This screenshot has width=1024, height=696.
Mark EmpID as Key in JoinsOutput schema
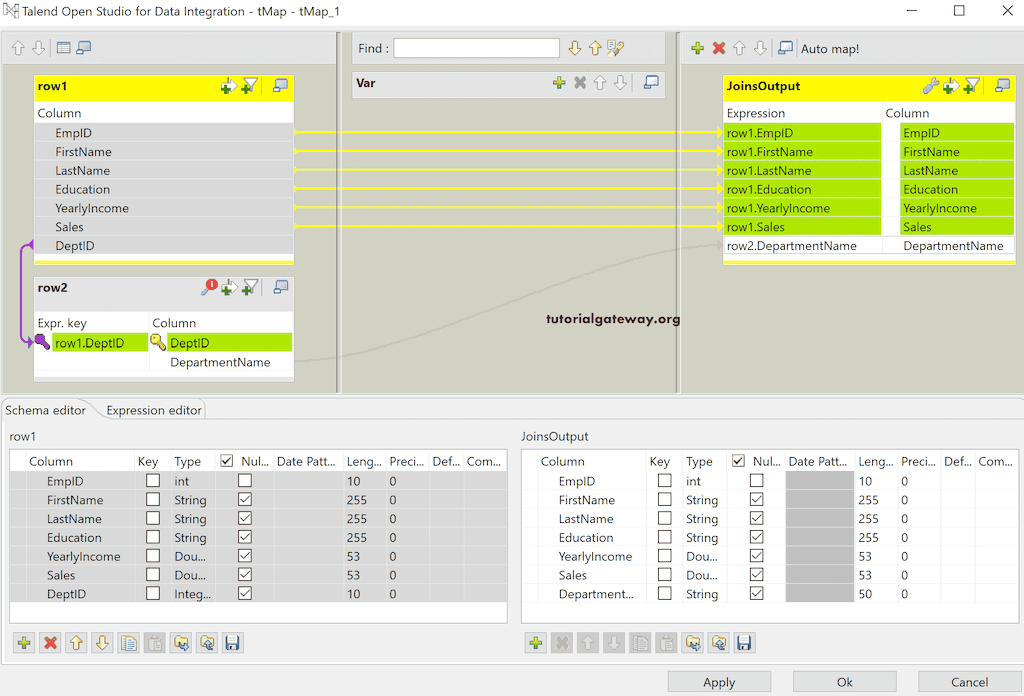[x=665, y=480]
